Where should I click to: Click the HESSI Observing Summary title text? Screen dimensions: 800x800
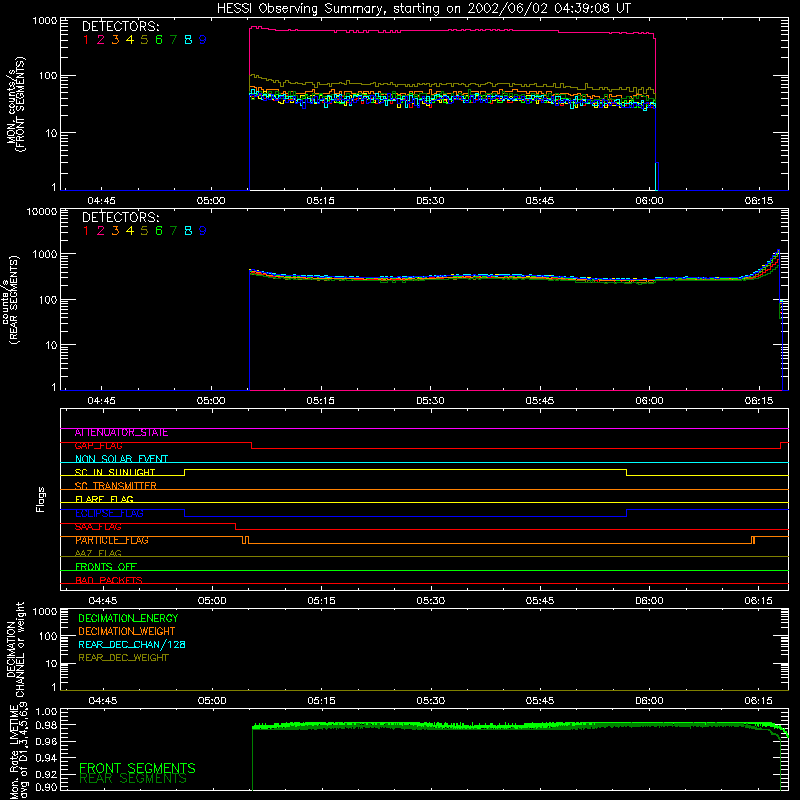pyautogui.click(x=424, y=9)
